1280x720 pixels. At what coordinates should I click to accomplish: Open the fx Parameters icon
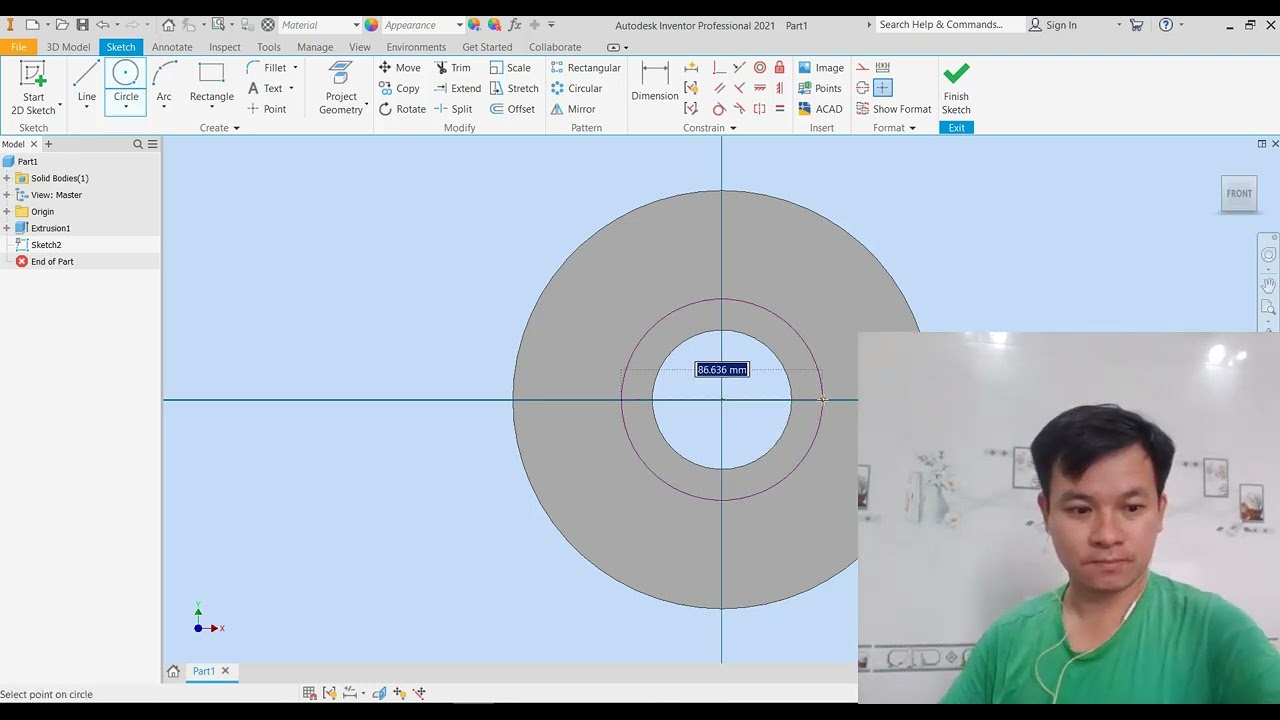514,25
